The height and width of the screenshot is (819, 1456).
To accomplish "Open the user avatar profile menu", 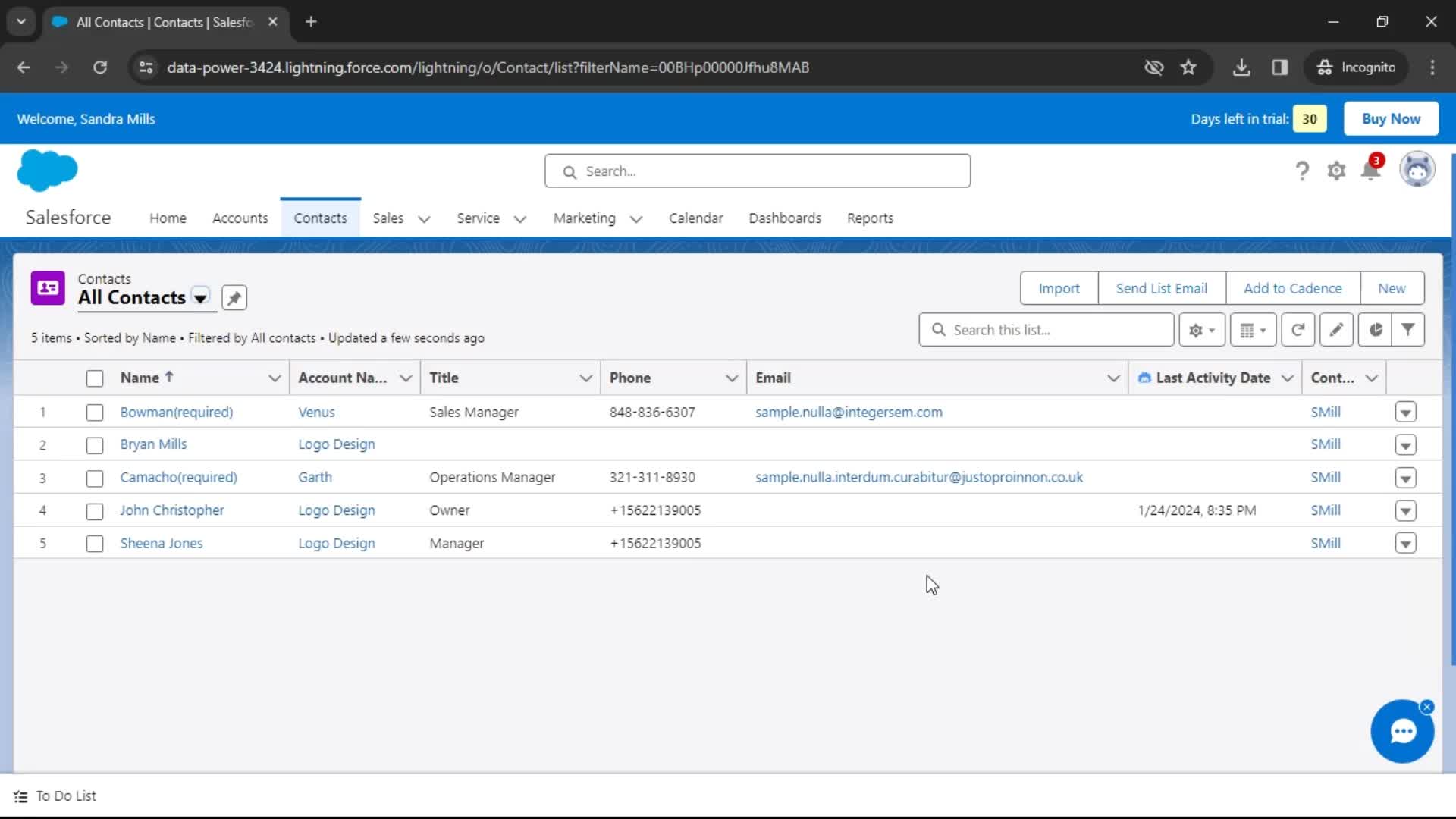I will pyautogui.click(x=1417, y=170).
